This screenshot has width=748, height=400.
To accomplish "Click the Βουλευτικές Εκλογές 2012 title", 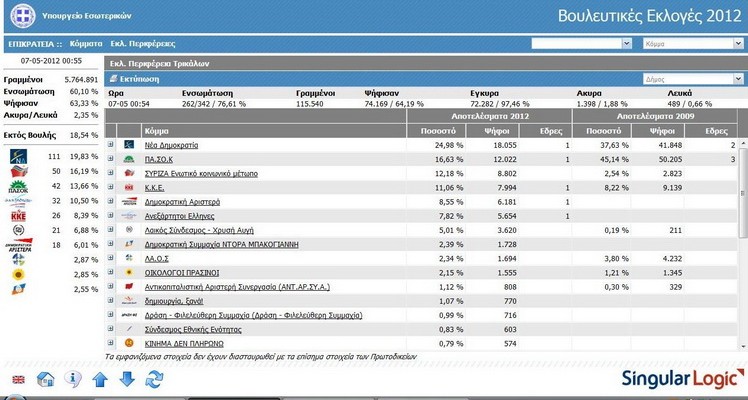I will [649, 16].
